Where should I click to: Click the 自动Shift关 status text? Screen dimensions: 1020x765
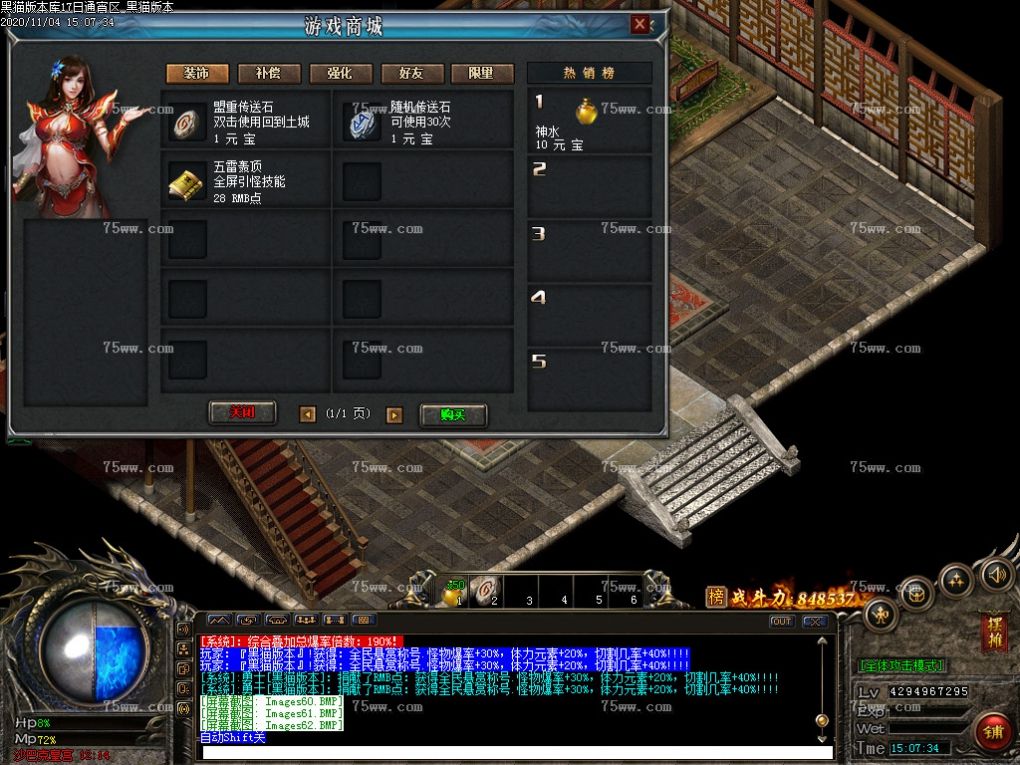[x=232, y=738]
